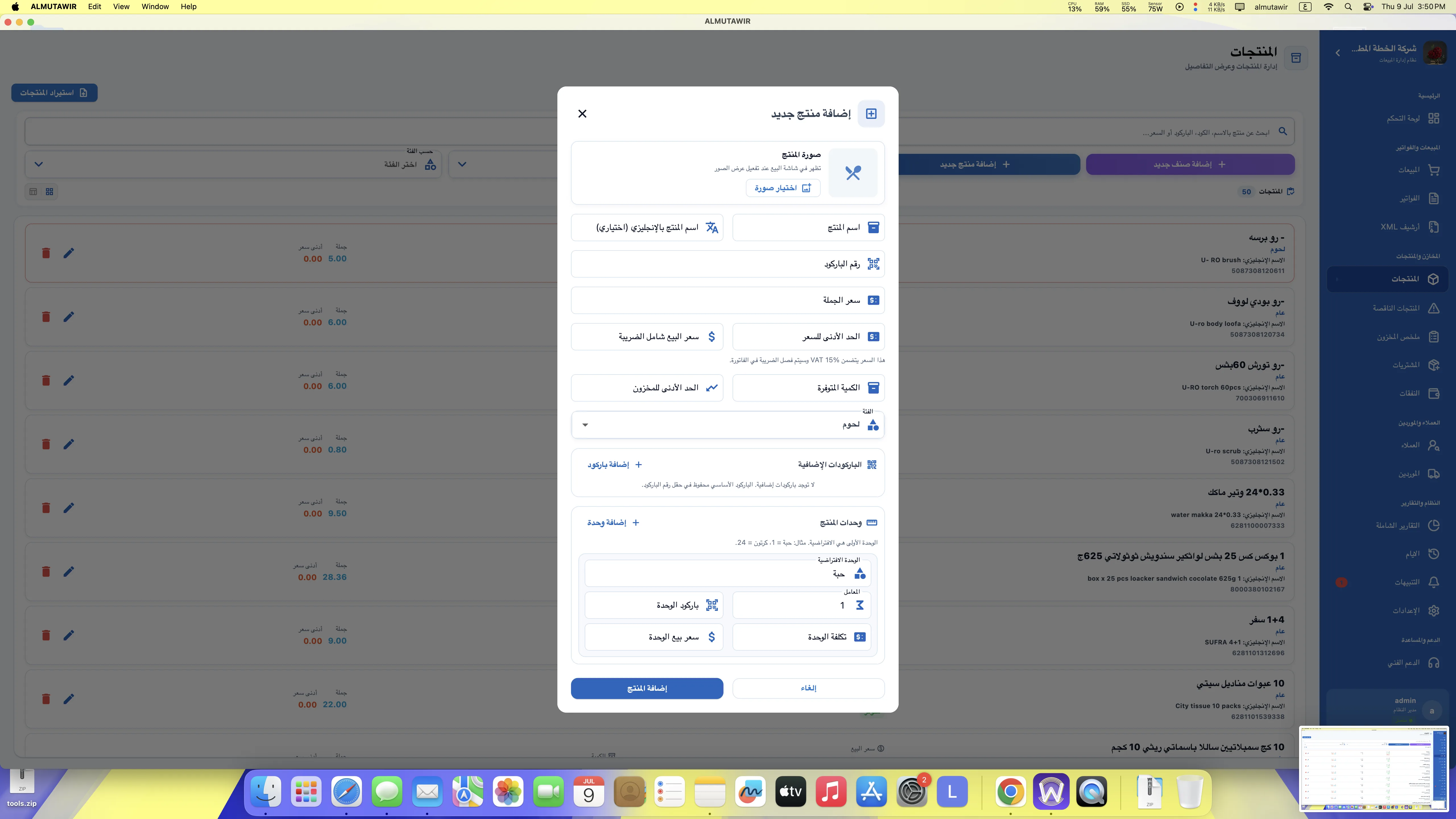Screen dimensions: 1456x819
Task: Open the Help menu in menu bar
Action: pyautogui.click(x=188, y=7)
